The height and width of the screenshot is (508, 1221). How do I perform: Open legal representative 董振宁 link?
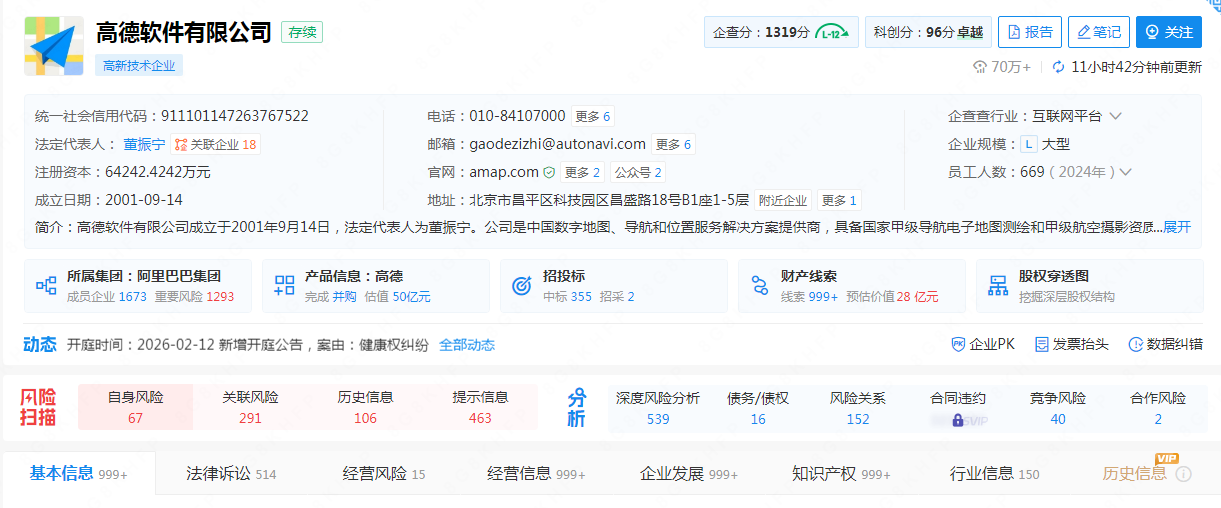[x=145, y=144]
